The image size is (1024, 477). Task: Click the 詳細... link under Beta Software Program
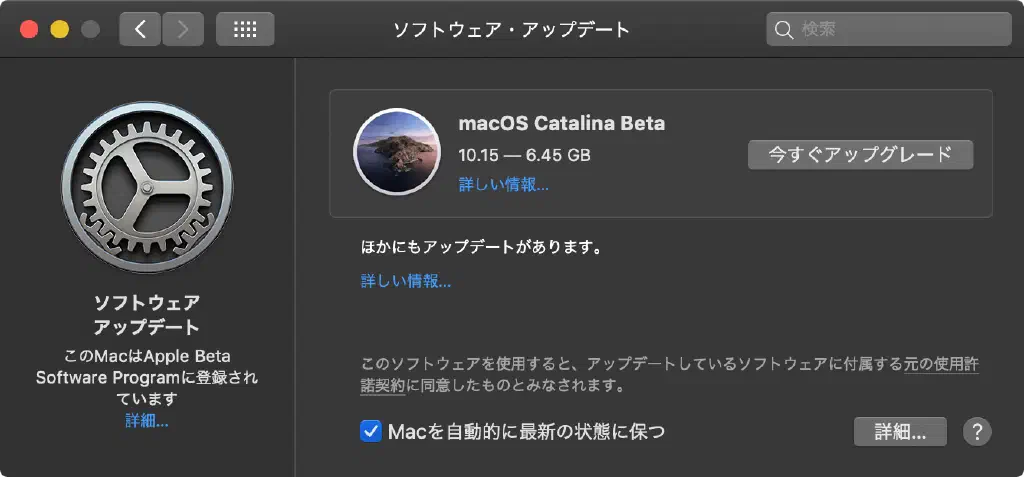[147, 421]
